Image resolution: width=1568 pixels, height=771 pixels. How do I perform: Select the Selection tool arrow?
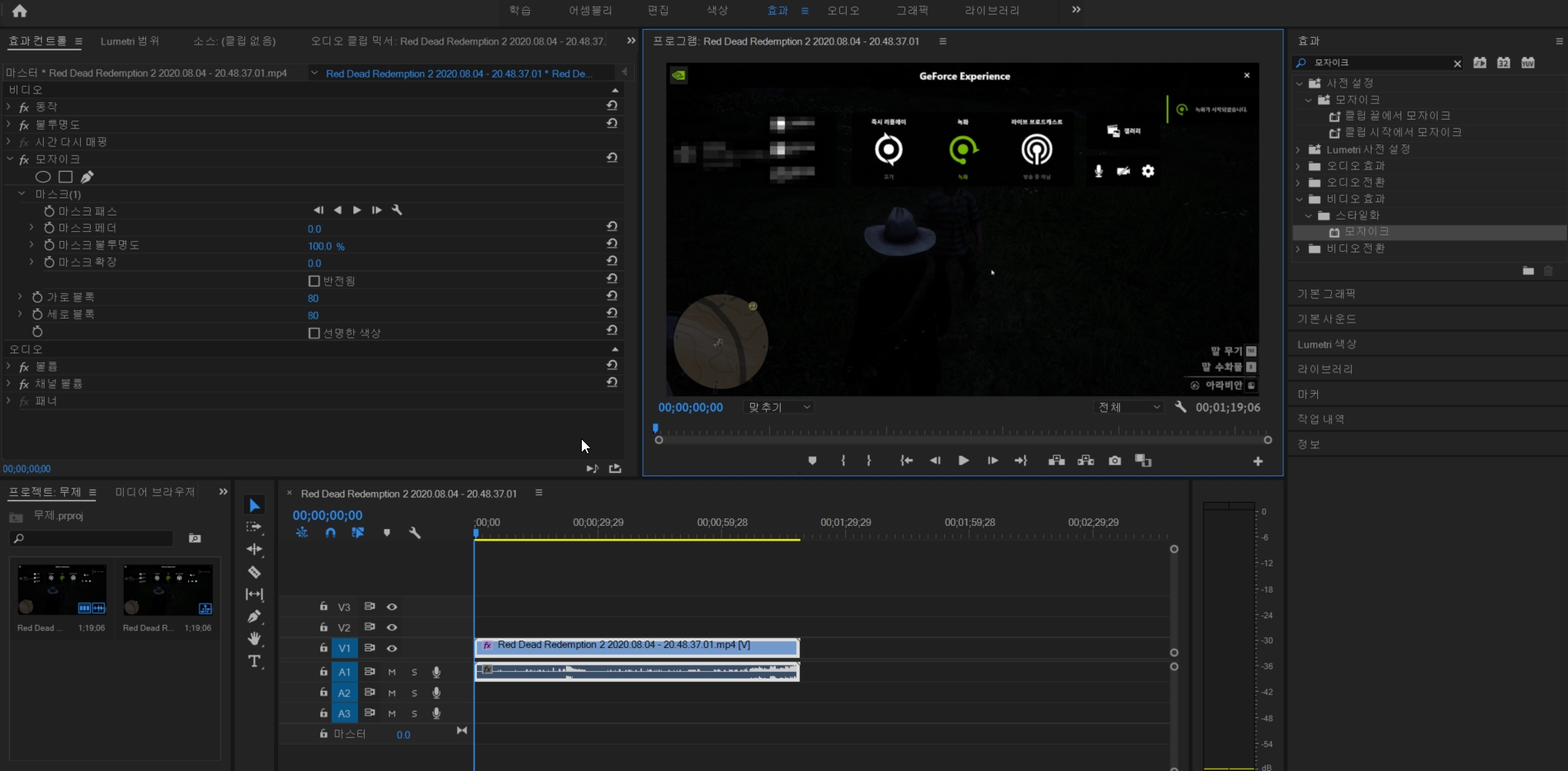pyautogui.click(x=254, y=505)
